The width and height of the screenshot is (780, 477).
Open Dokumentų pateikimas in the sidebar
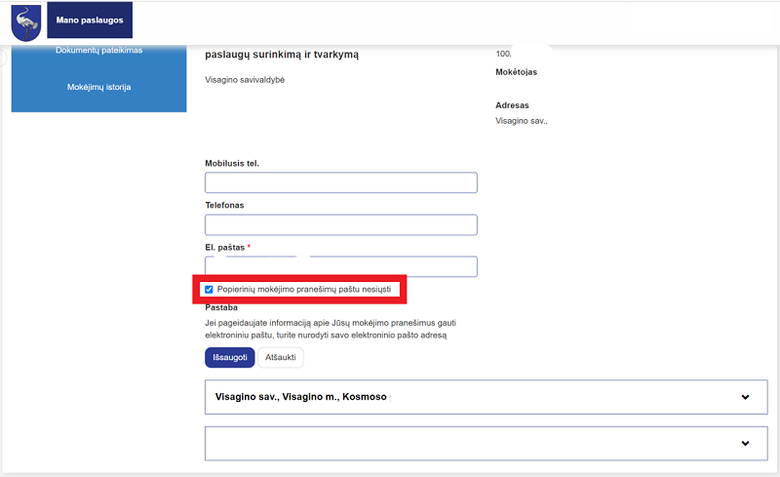99,50
